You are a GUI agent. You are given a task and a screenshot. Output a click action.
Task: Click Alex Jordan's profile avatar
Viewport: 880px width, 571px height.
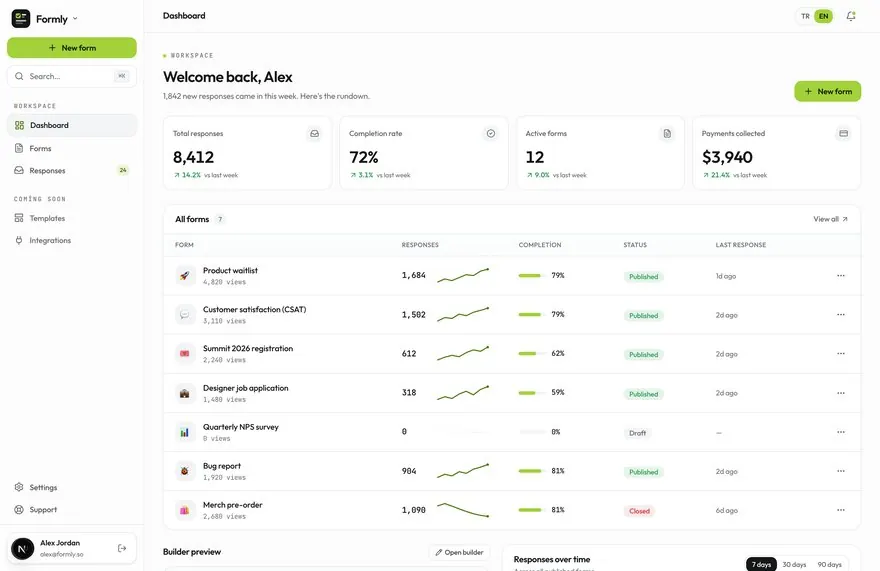pos(22,549)
